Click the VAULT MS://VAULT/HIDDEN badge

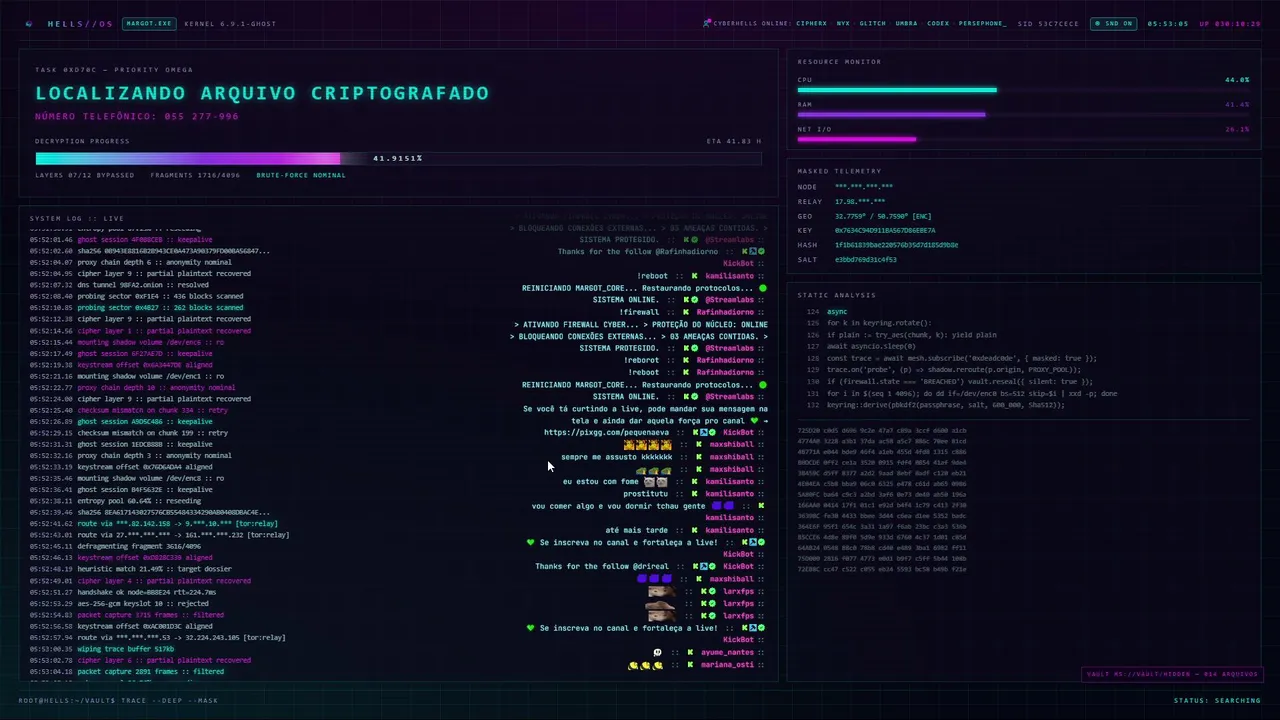[x=1172, y=674]
